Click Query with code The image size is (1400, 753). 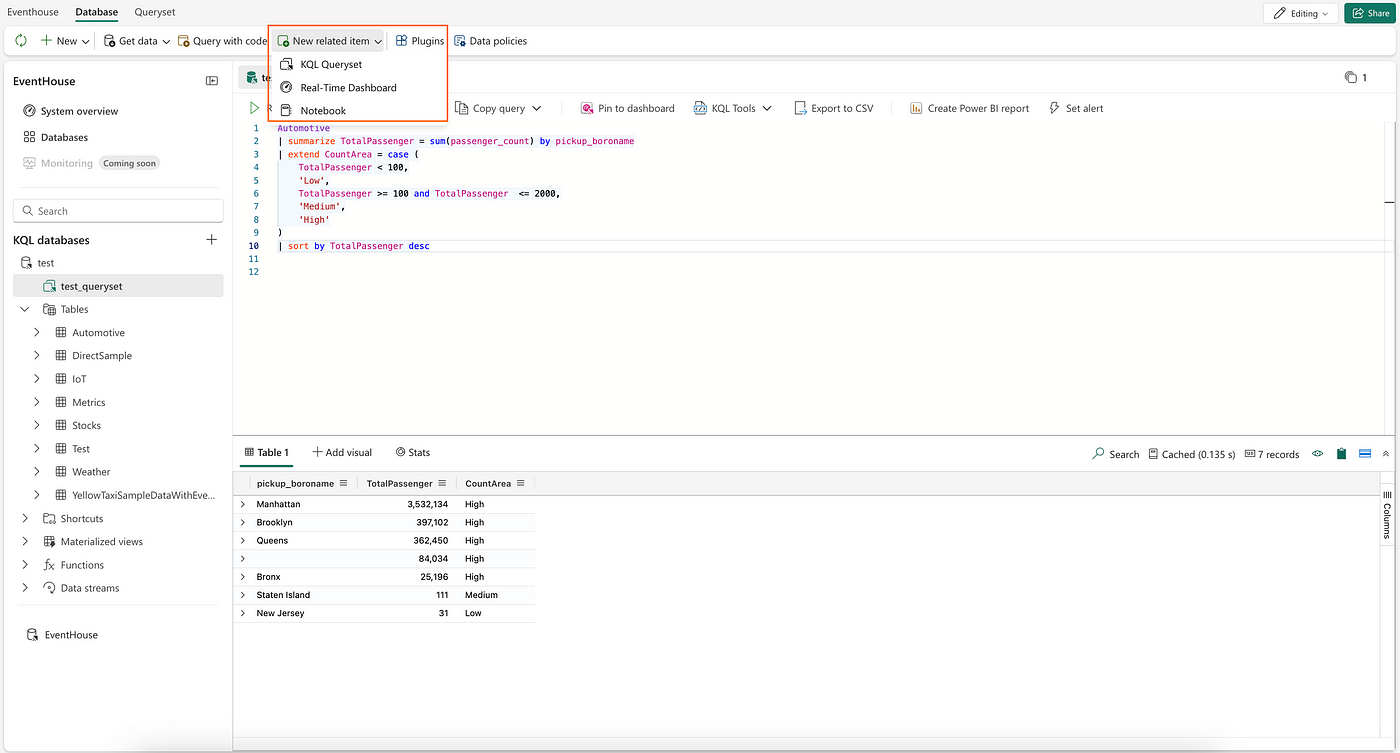click(x=223, y=41)
